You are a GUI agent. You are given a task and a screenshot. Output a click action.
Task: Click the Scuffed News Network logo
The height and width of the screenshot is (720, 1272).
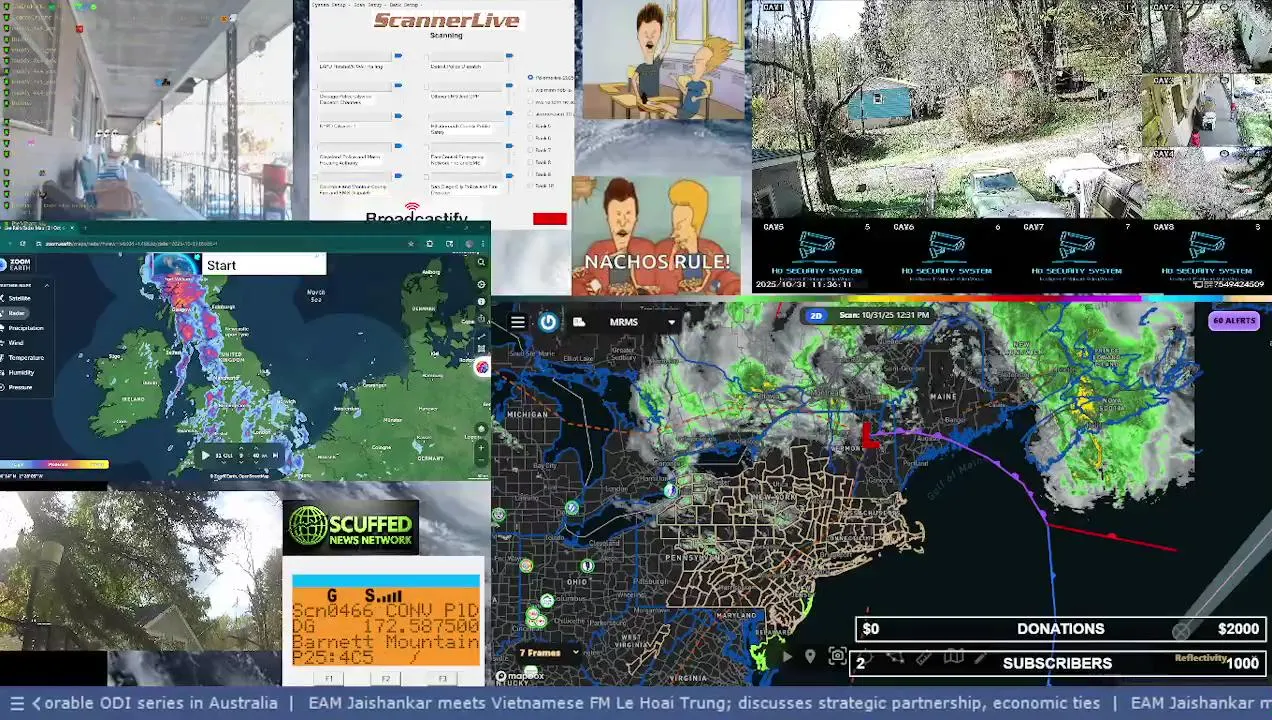point(350,527)
